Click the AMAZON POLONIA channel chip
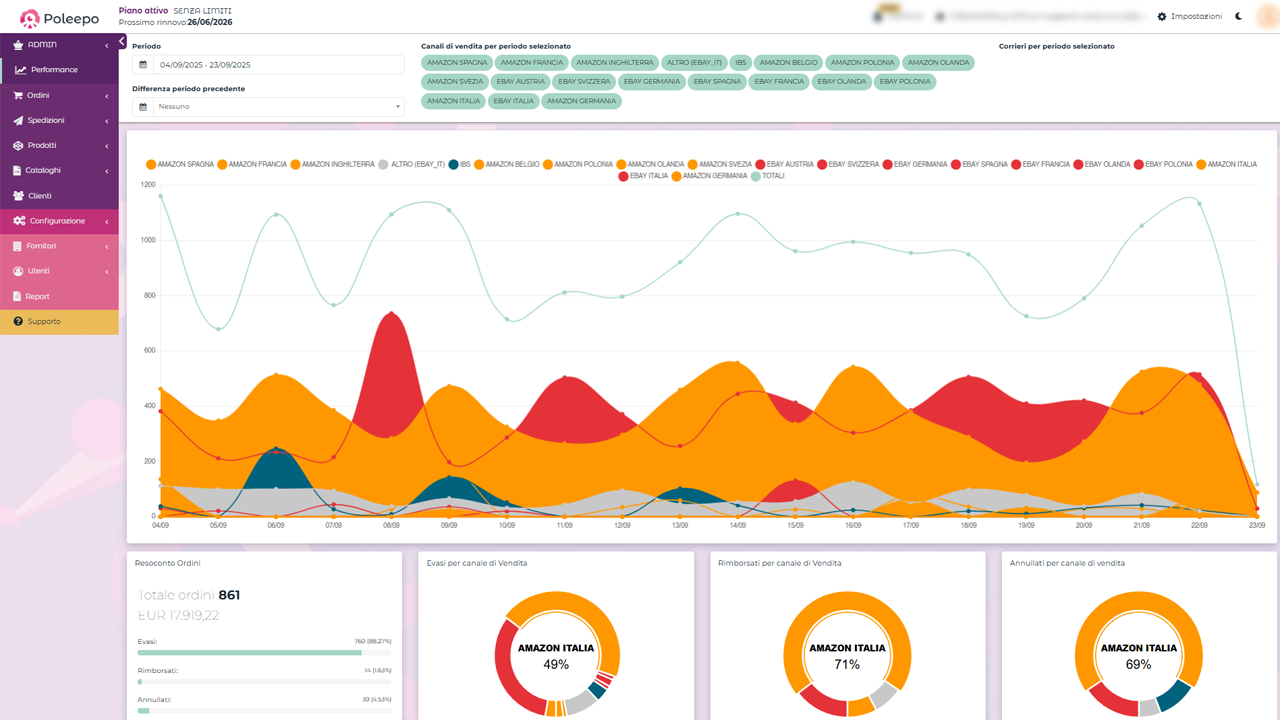 click(x=862, y=62)
